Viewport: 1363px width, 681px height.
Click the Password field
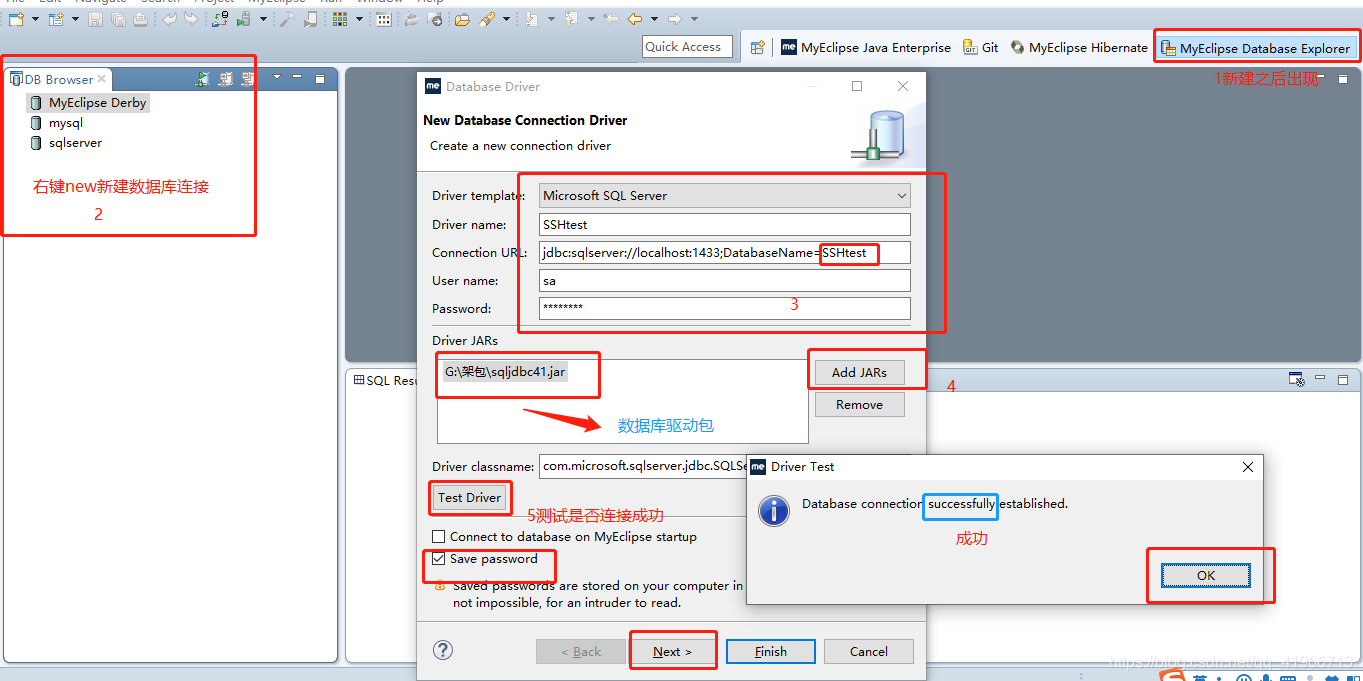click(x=725, y=308)
